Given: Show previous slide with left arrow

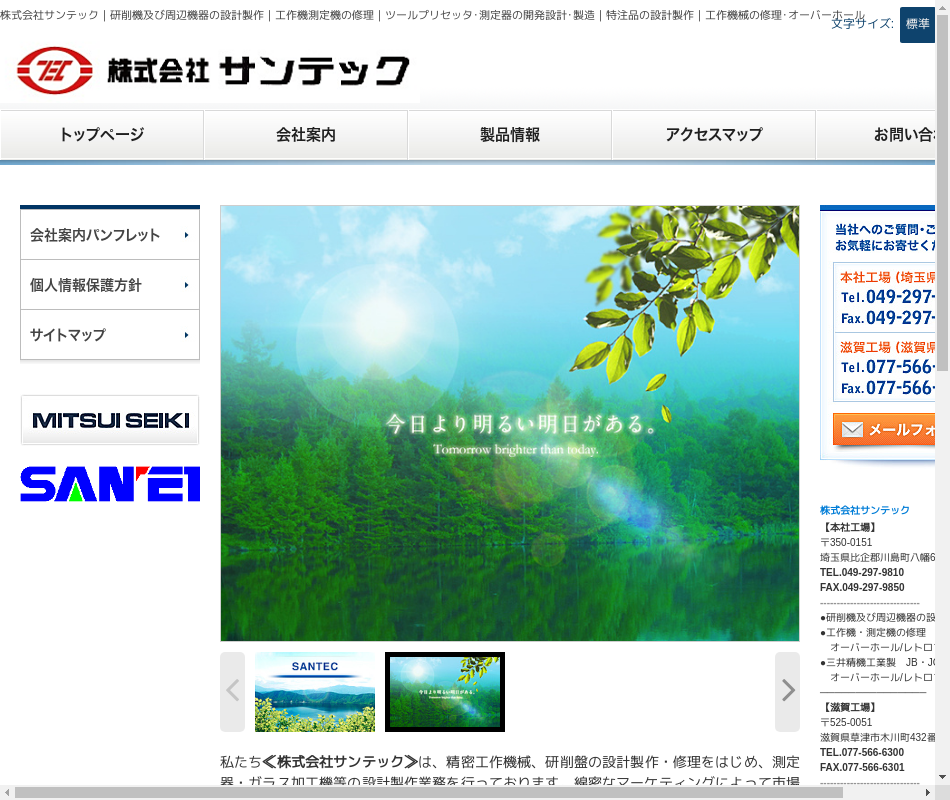Looking at the screenshot, I should pyautogui.click(x=232, y=691).
